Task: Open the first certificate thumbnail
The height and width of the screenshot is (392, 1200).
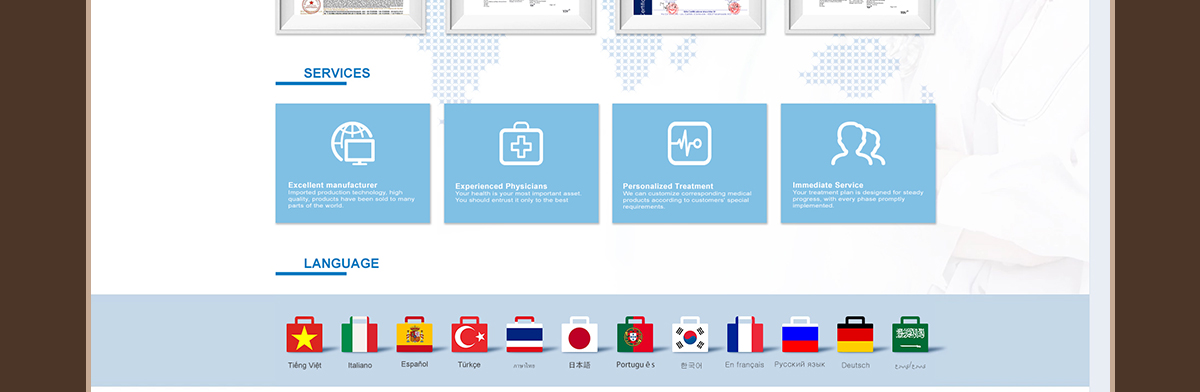Action: tap(352, 15)
